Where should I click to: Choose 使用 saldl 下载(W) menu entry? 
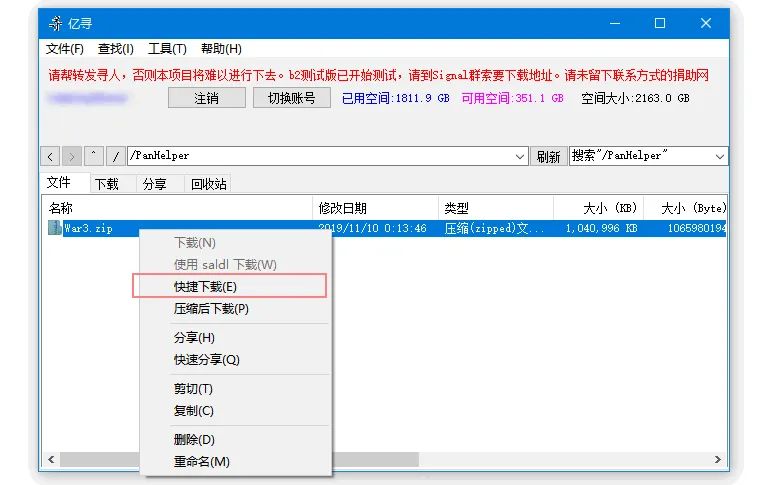pyautogui.click(x=235, y=264)
